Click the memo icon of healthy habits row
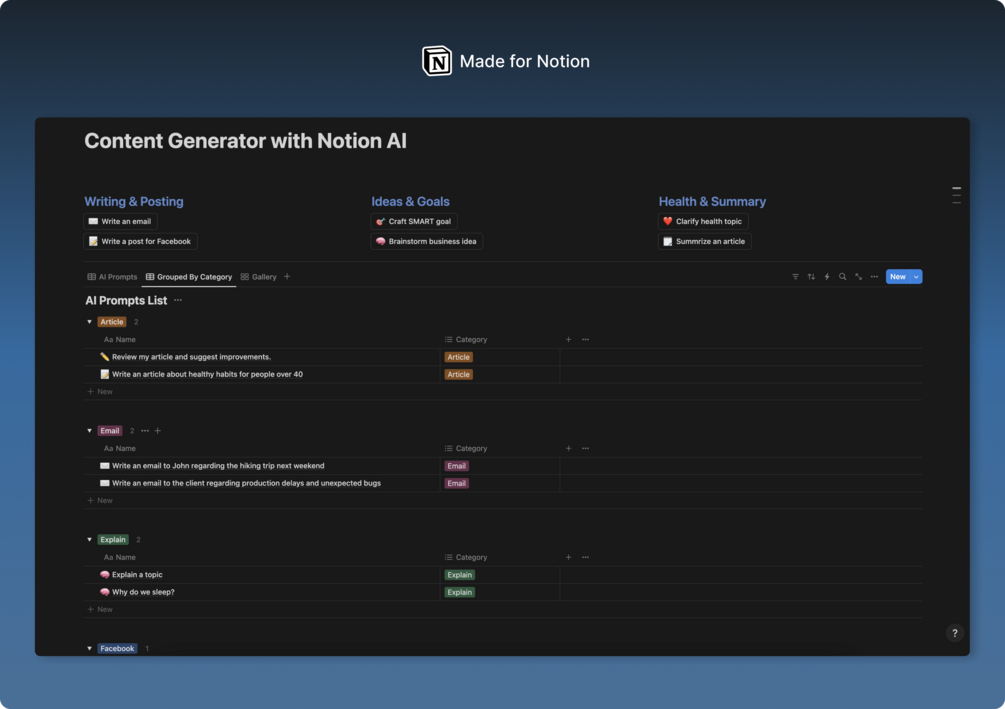Viewport: 1005px width, 709px height. tap(104, 374)
